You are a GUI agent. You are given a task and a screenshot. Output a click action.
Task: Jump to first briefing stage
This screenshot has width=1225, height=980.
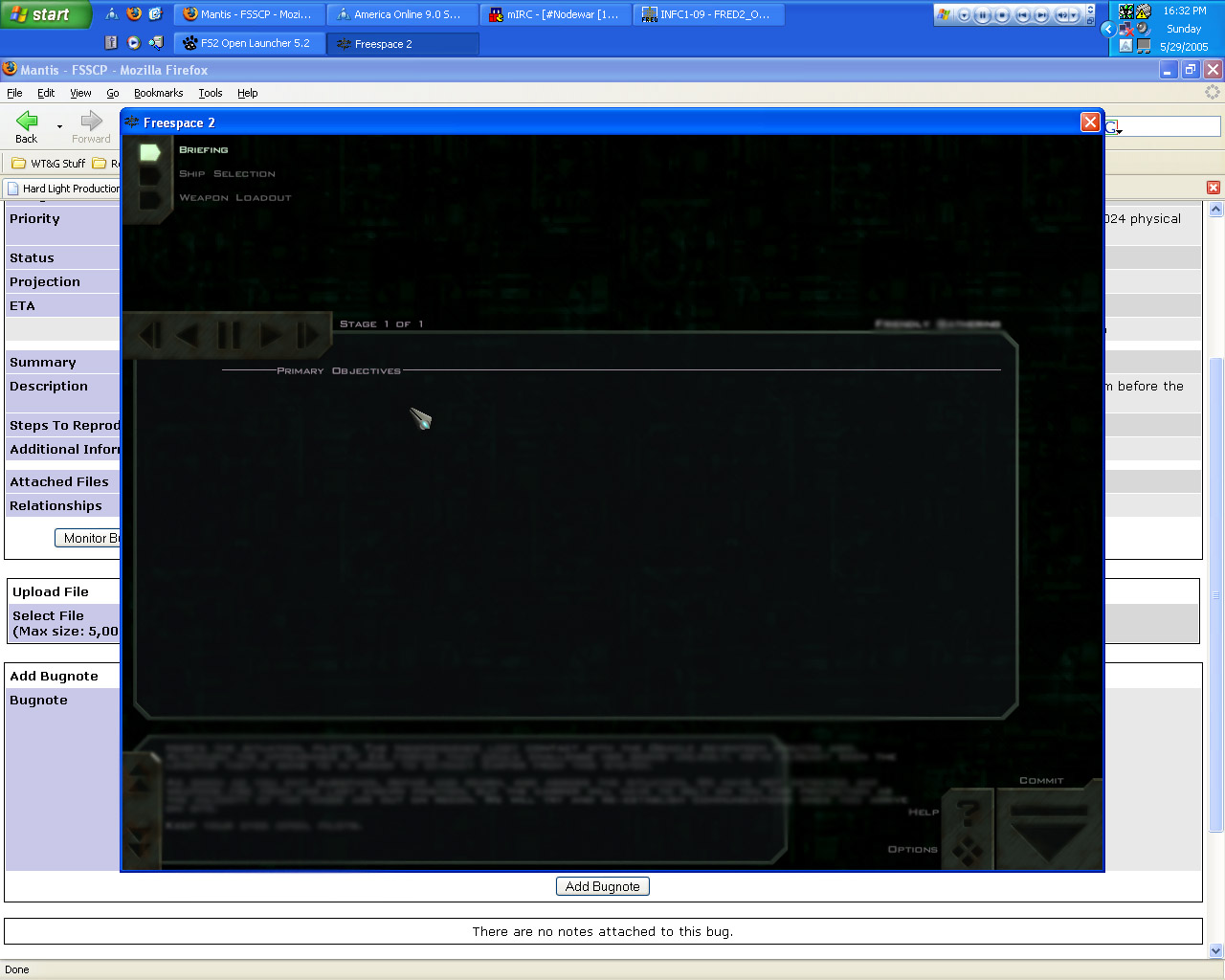149,335
